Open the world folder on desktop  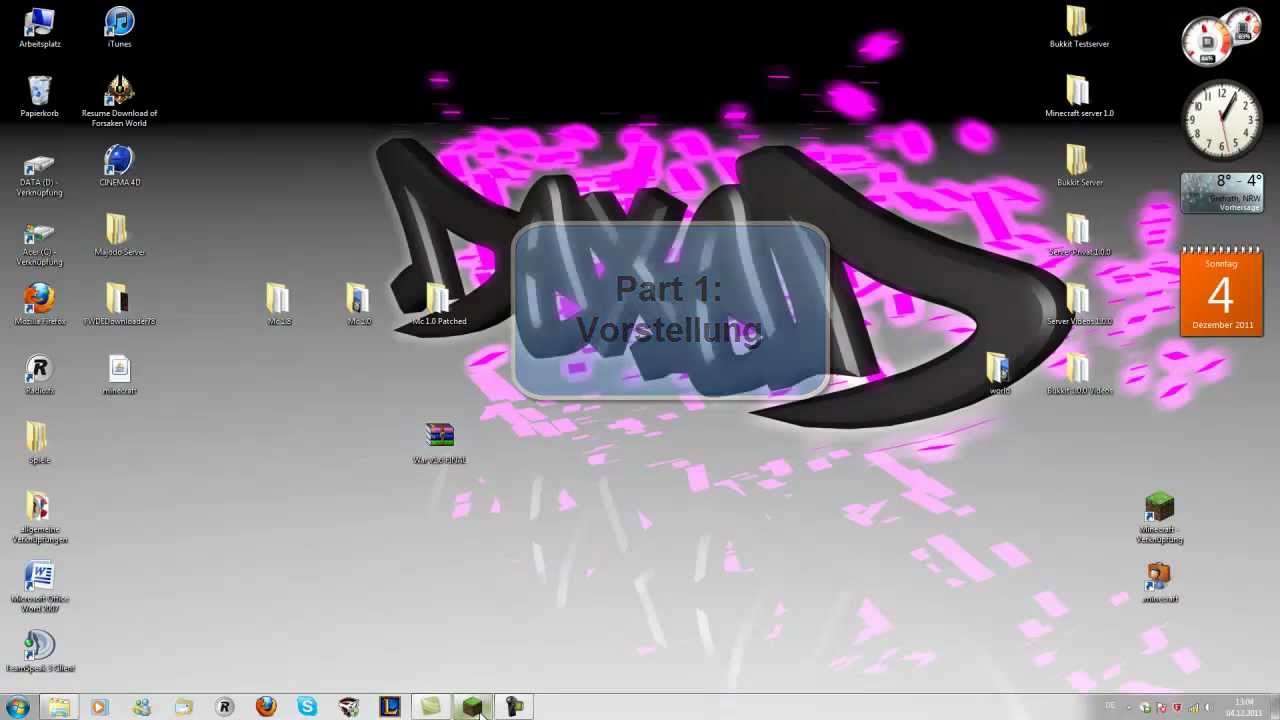coord(999,374)
